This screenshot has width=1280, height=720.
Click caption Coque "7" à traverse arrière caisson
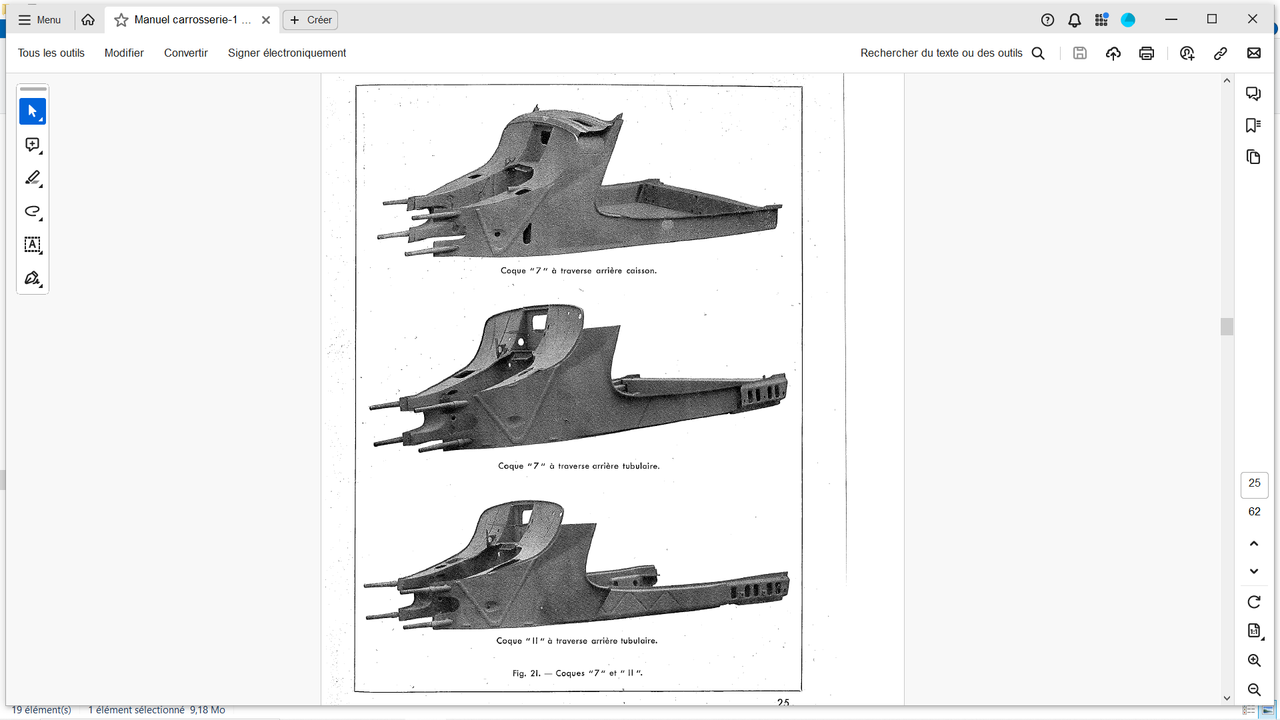(579, 270)
